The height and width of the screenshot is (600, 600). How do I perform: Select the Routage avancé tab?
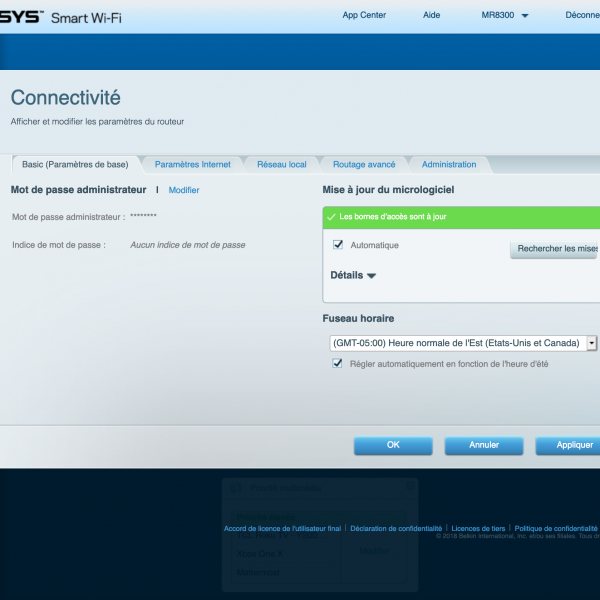(x=364, y=164)
